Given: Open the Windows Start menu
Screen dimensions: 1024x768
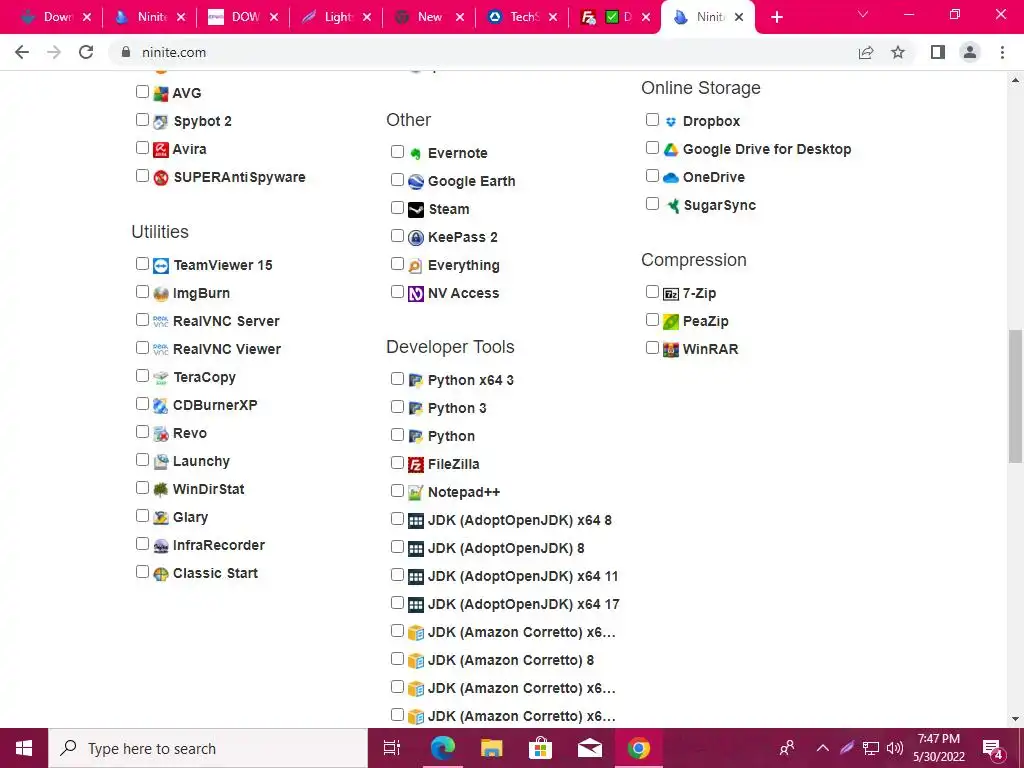Looking at the screenshot, I should point(24,748).
